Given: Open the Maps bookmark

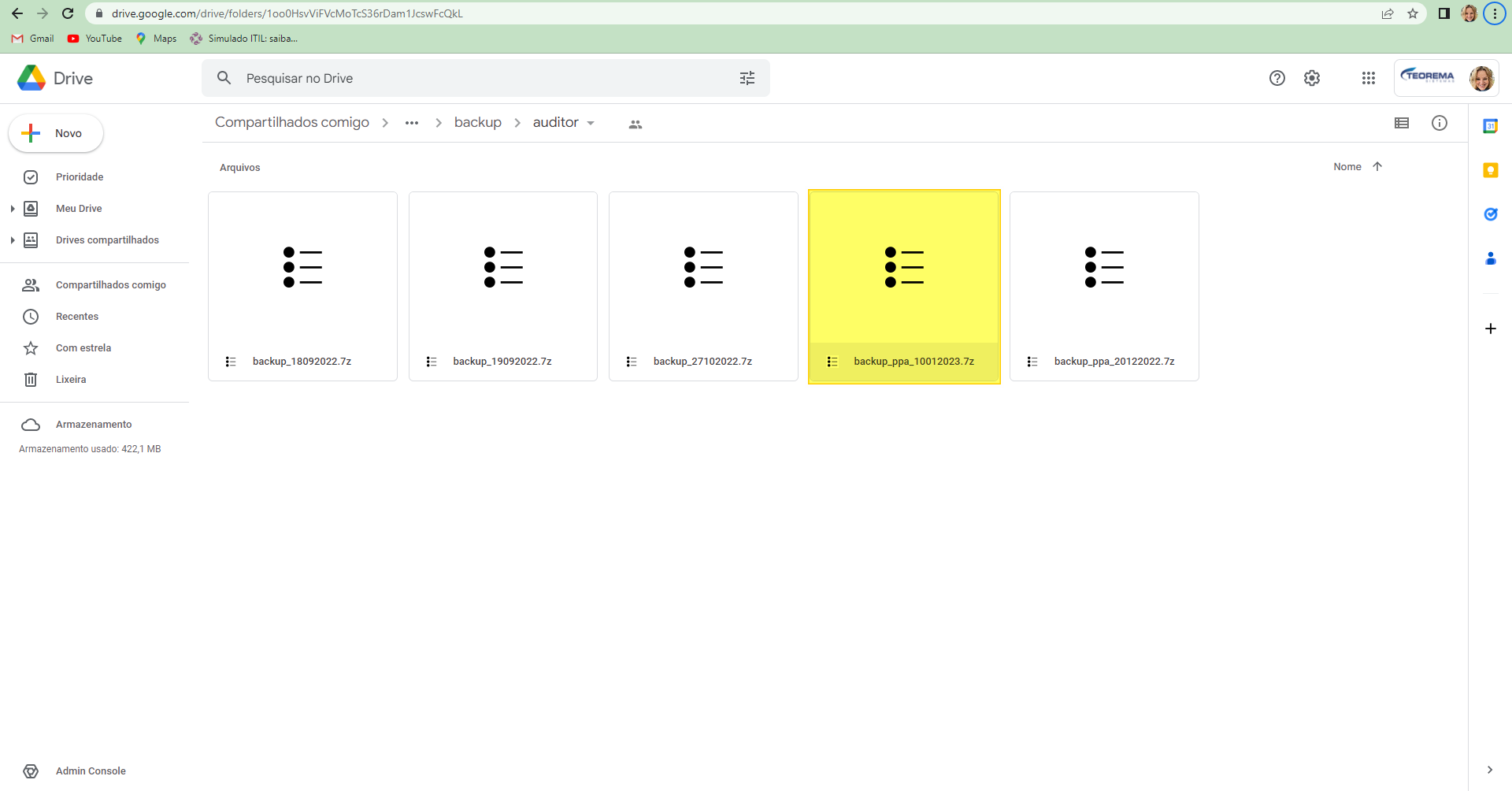Looking at the screenshot, I should point(156,39).
